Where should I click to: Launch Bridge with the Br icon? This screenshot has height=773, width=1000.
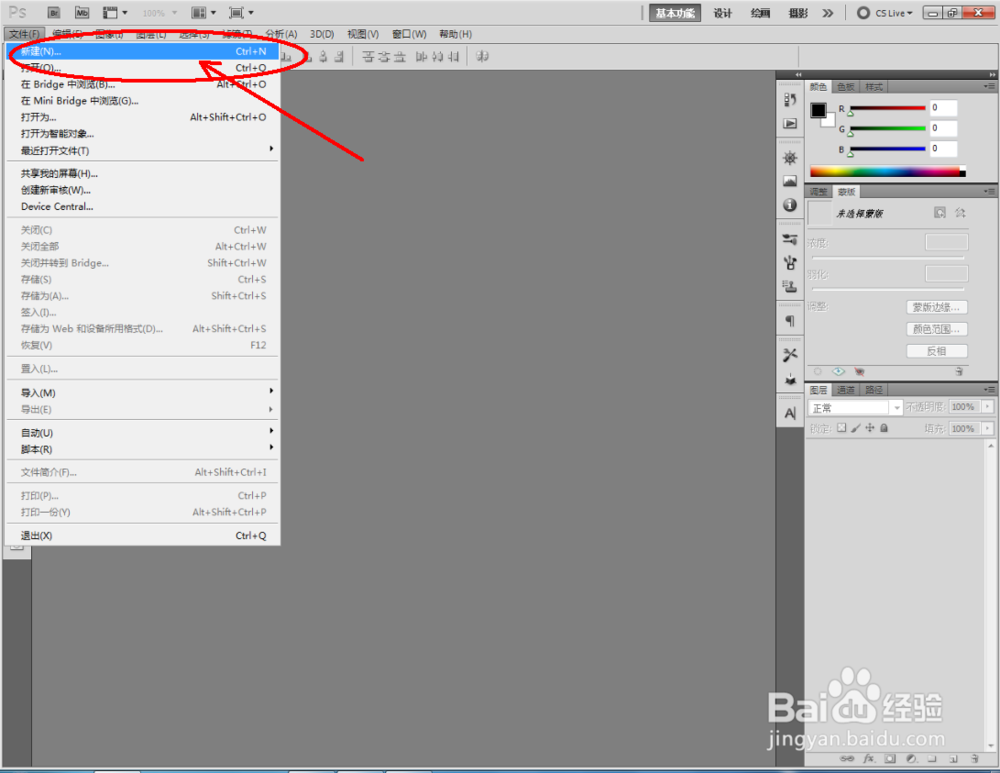(54, 13)
